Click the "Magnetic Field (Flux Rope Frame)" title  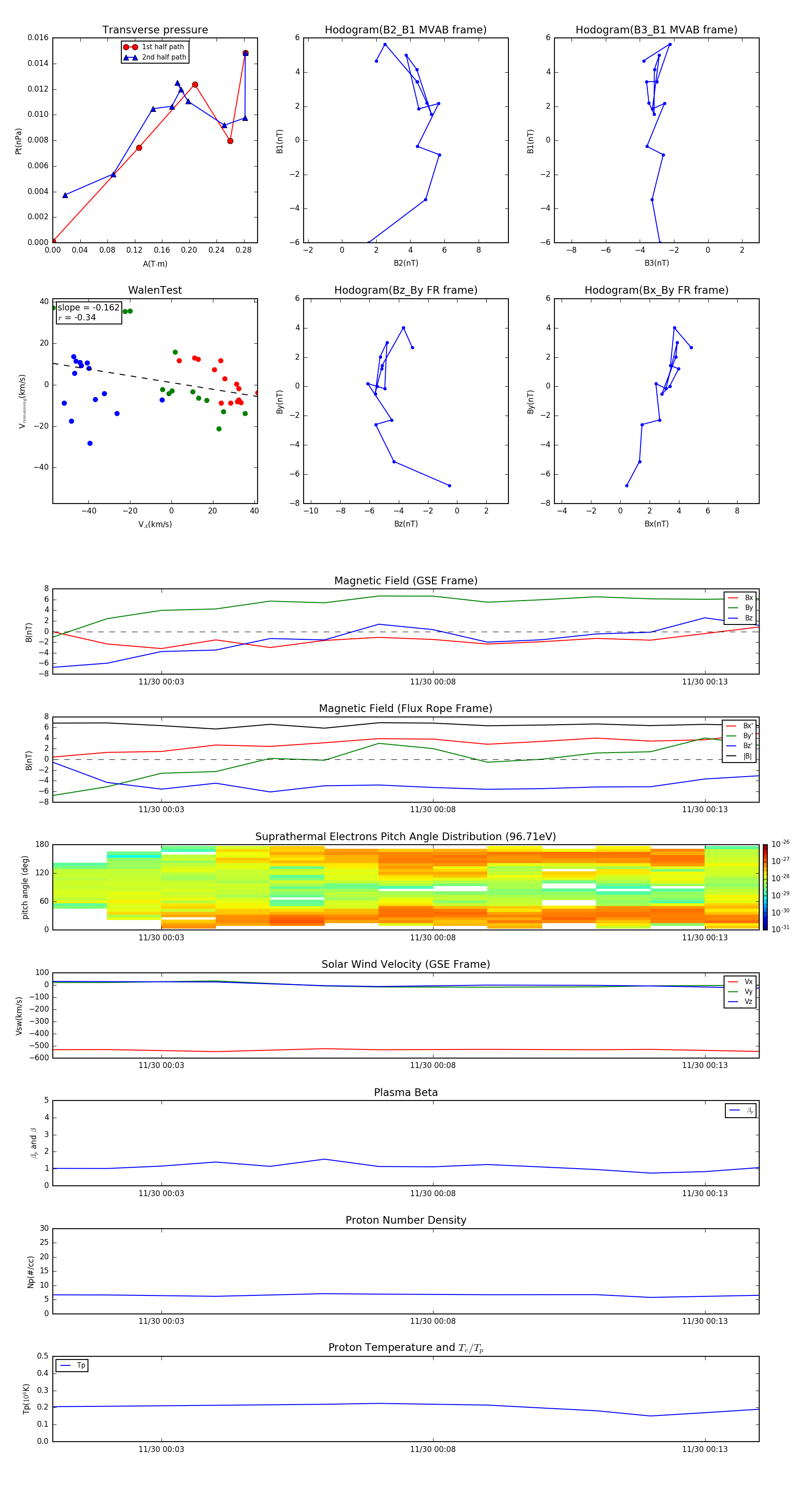click(x=406, y=709)
